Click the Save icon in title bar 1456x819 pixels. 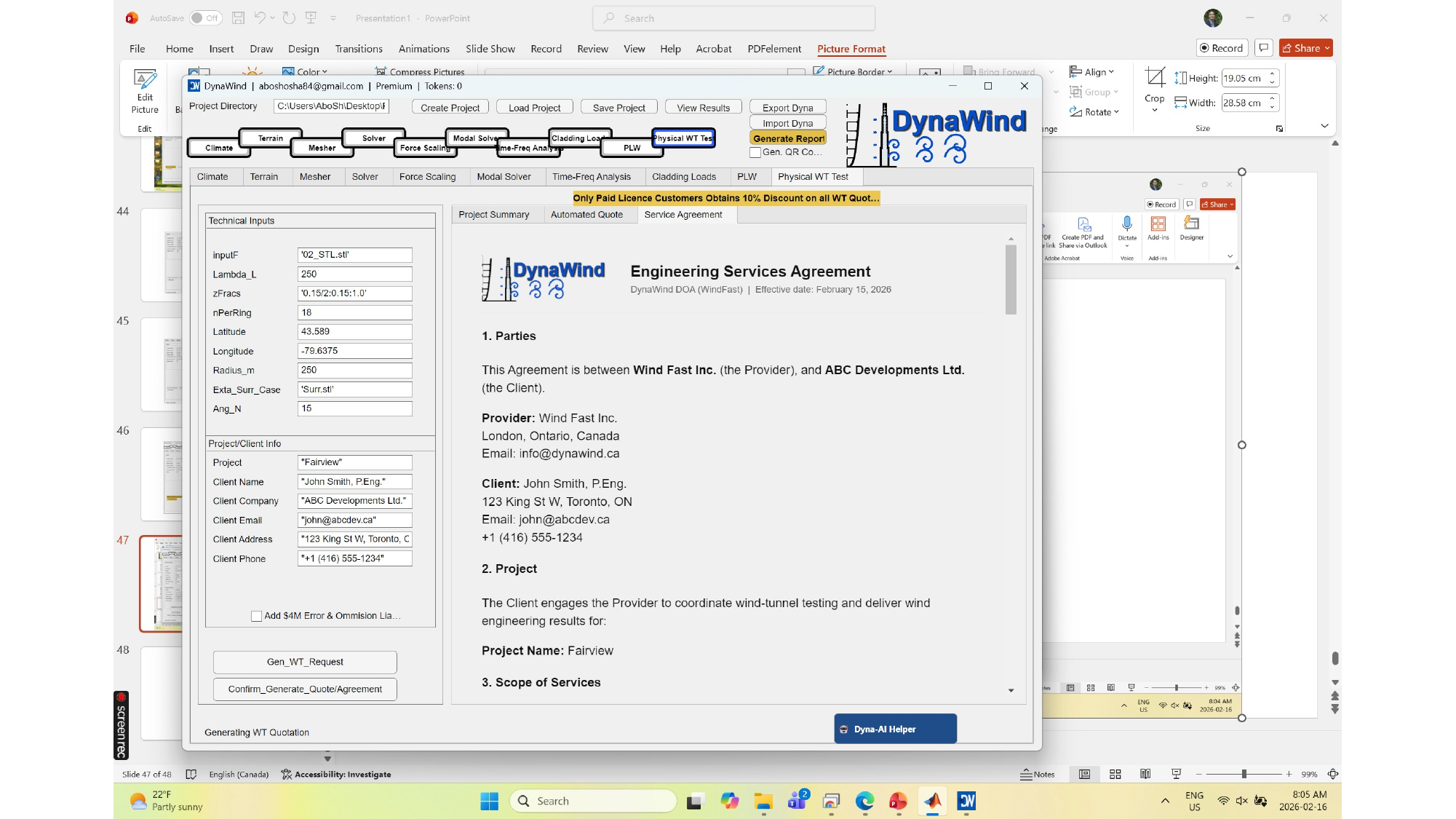click(x=238, y=17)
